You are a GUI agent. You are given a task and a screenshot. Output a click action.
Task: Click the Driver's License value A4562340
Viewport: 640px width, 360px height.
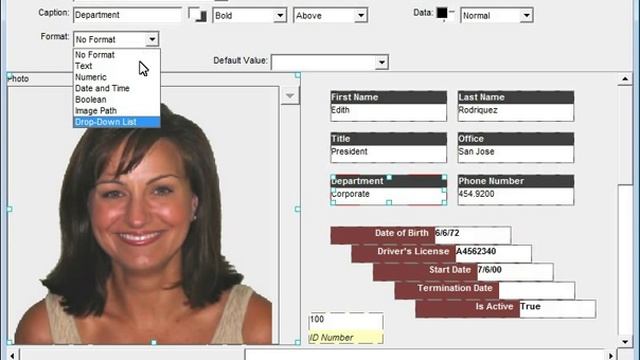pos(493,253)
